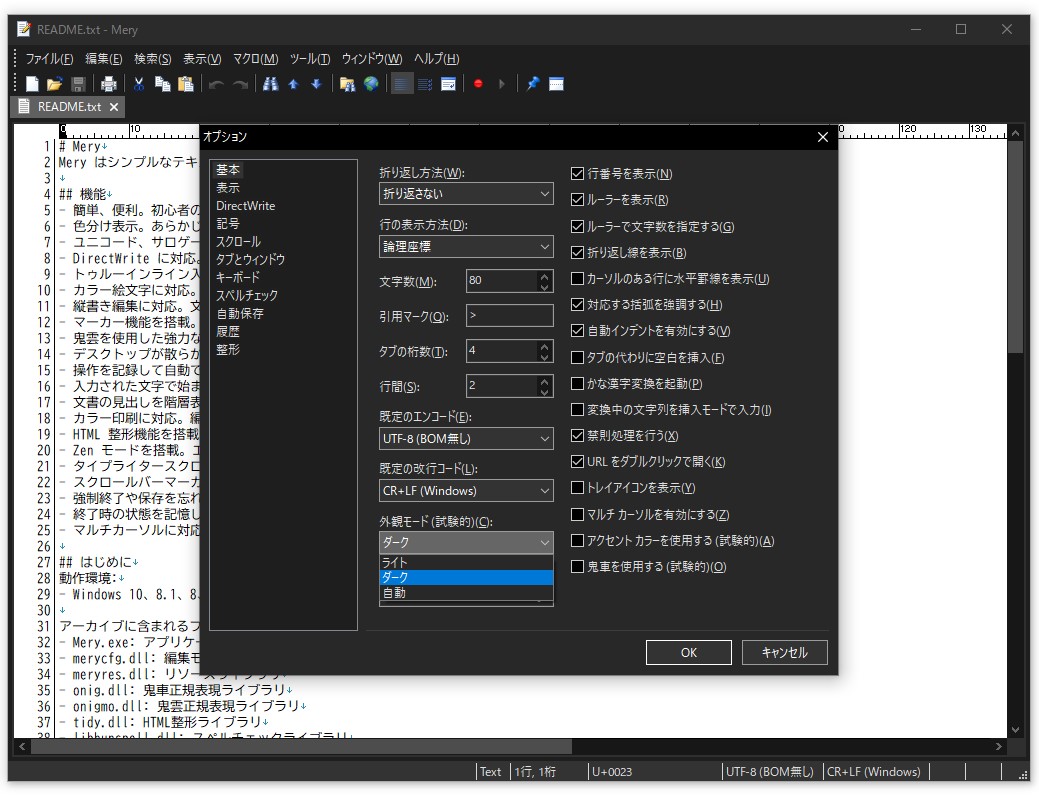Open the マクロ(M) menu
1039x796 pixels.
(255, 59)
